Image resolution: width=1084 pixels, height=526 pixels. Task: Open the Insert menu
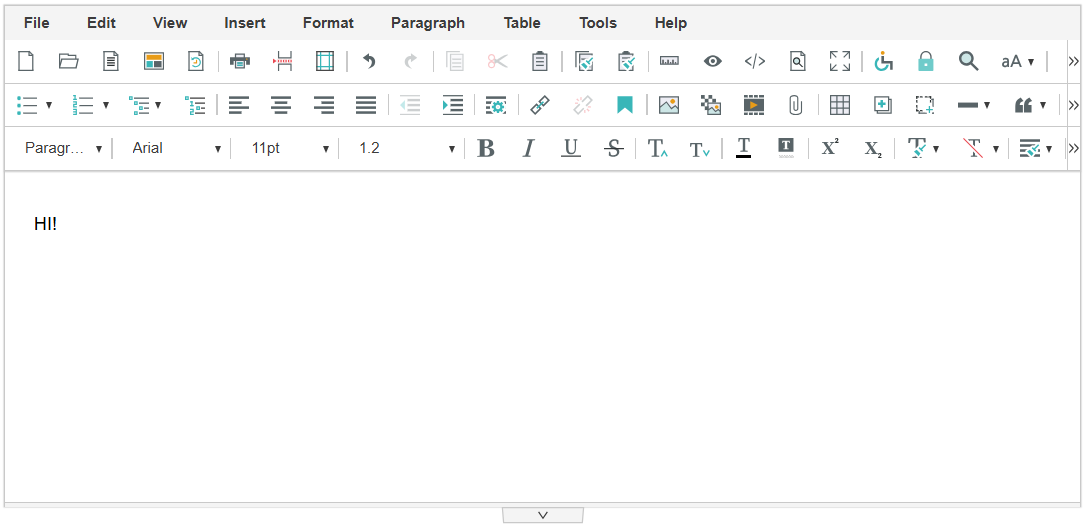[x=245, y=23]
